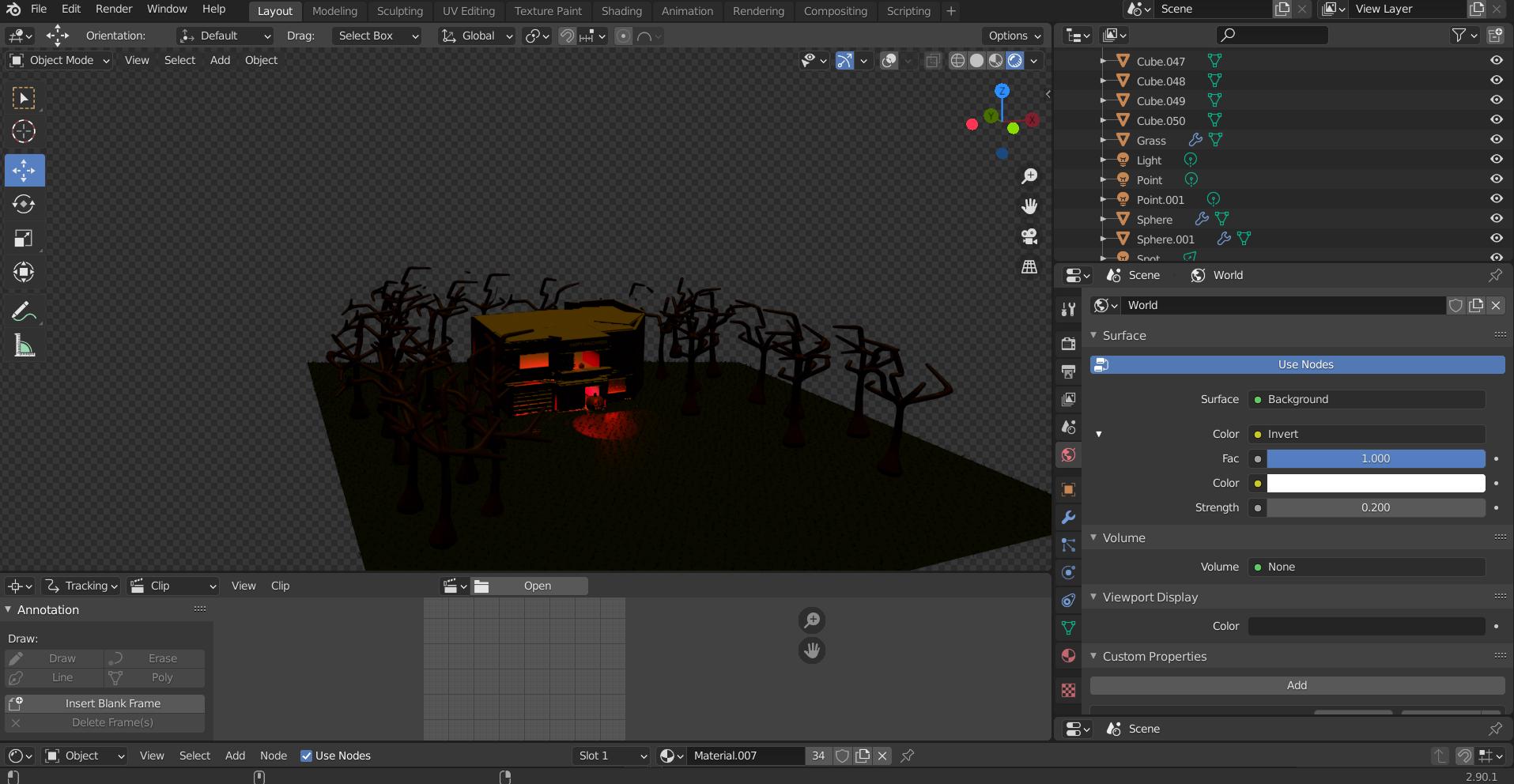
Task: Click the Open clip button
Action: tap(530, 586)
